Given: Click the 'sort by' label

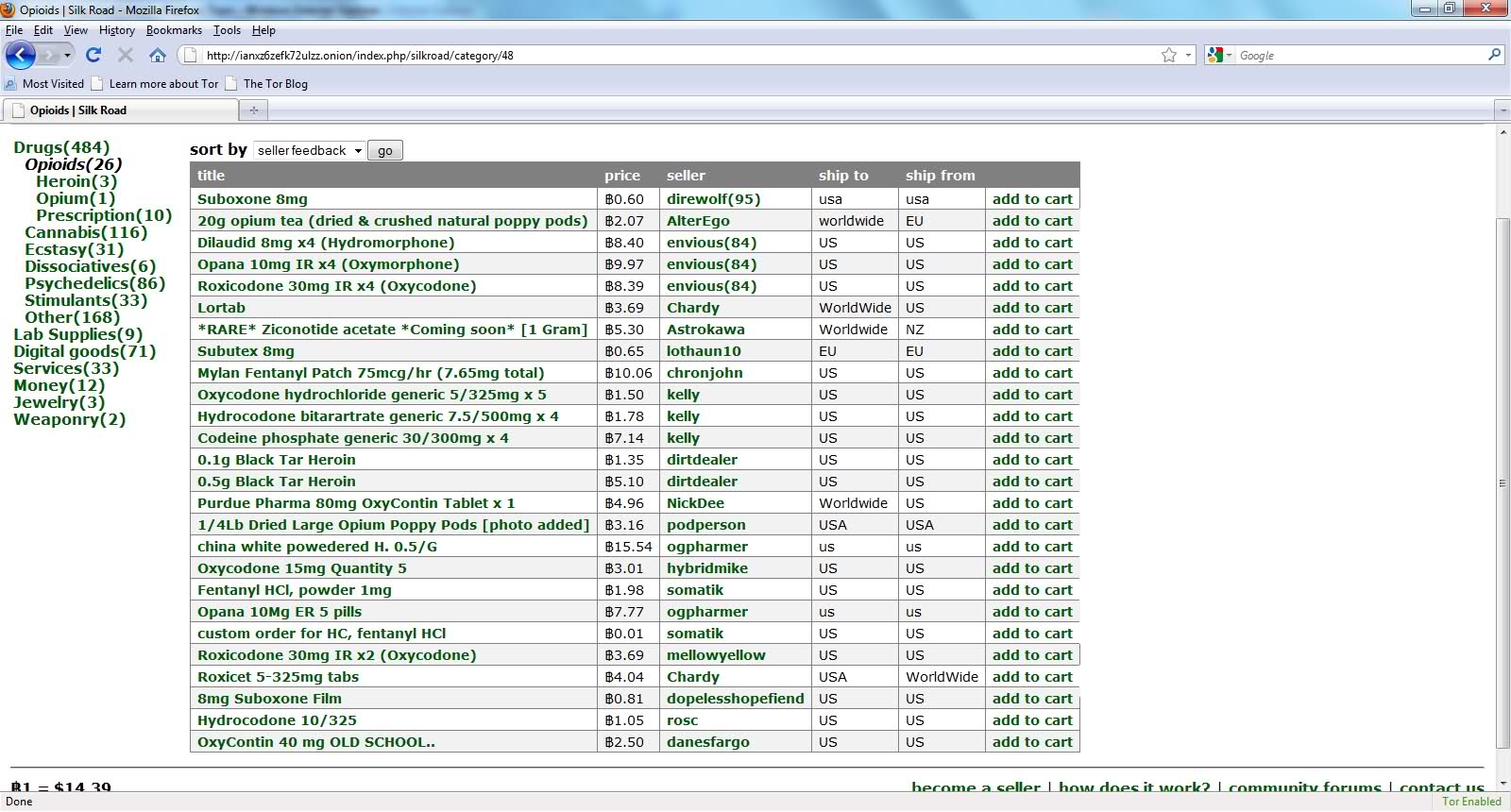Looking at the screenshot, I should 218,149.
